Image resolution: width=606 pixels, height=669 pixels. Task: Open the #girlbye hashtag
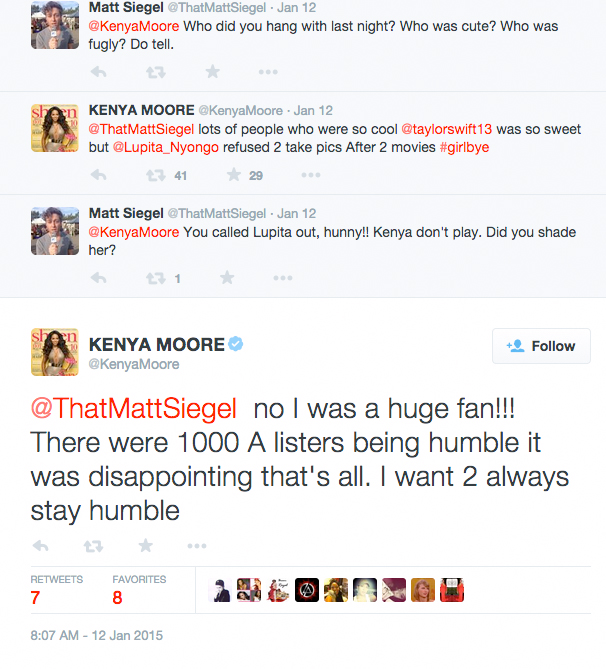(x=464, y=147)
